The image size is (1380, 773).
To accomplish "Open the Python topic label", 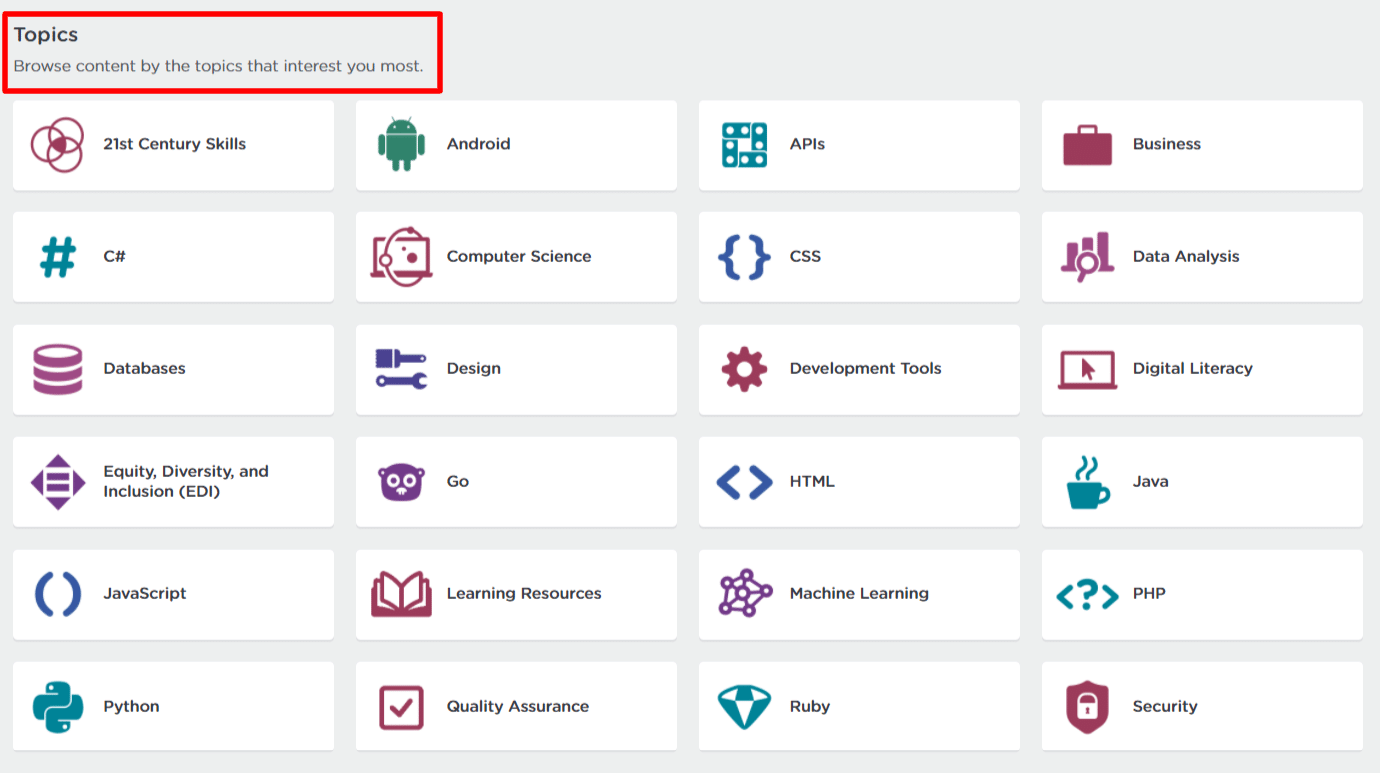I will [x=131, y=706].
